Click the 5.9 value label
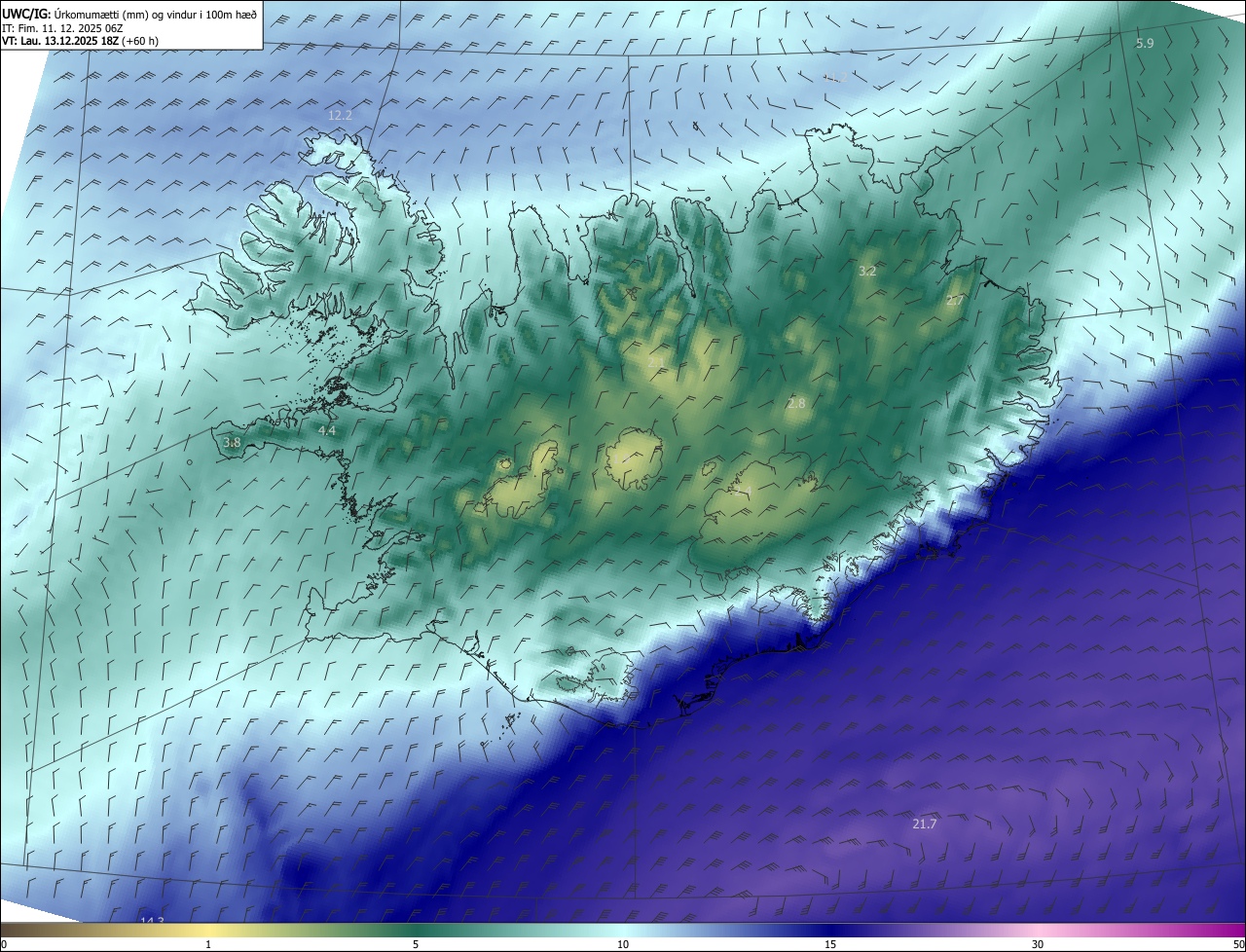This screenshot has height=952, width=1246. 1145,43
